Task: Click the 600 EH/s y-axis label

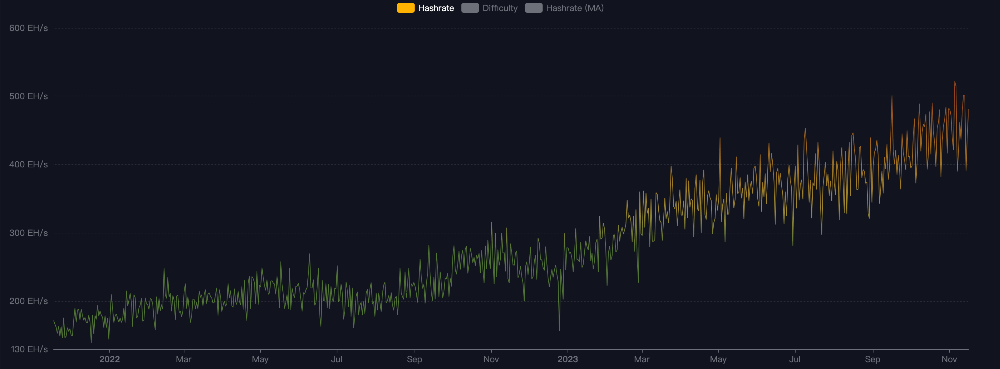Action: (x=29, y=28)
